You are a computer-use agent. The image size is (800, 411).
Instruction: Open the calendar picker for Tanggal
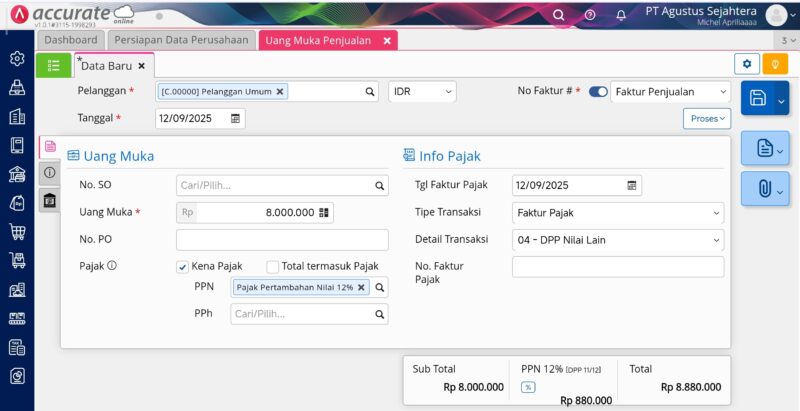[235, 118]
